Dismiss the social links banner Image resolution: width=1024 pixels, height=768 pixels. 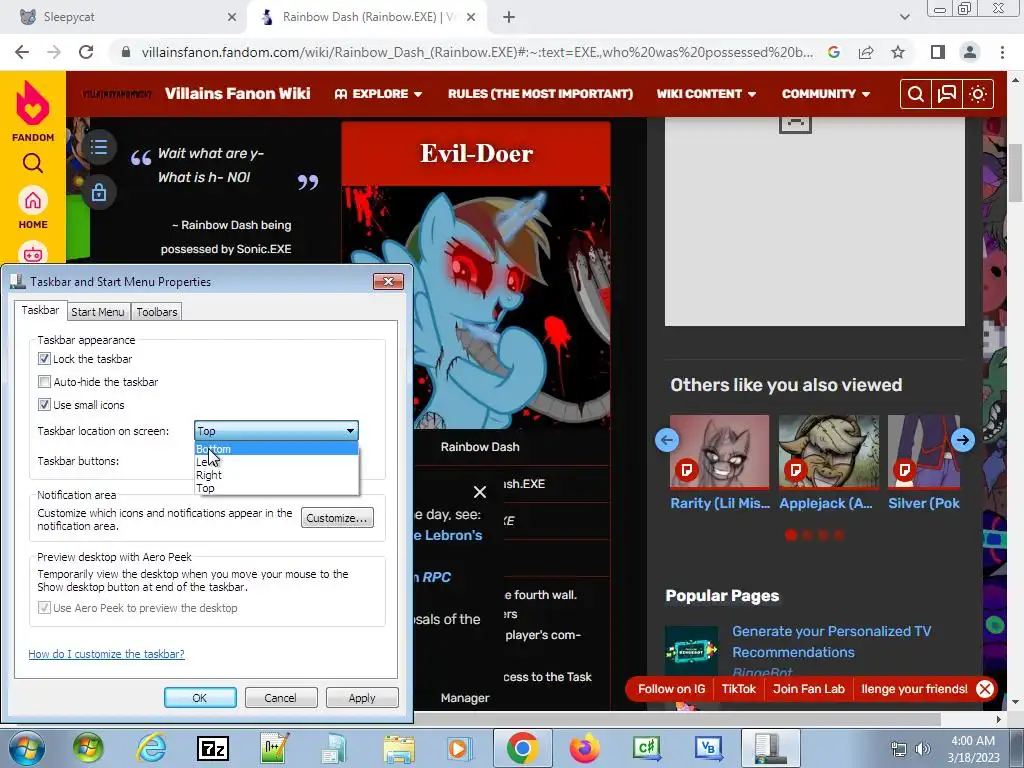pos(985,689)
